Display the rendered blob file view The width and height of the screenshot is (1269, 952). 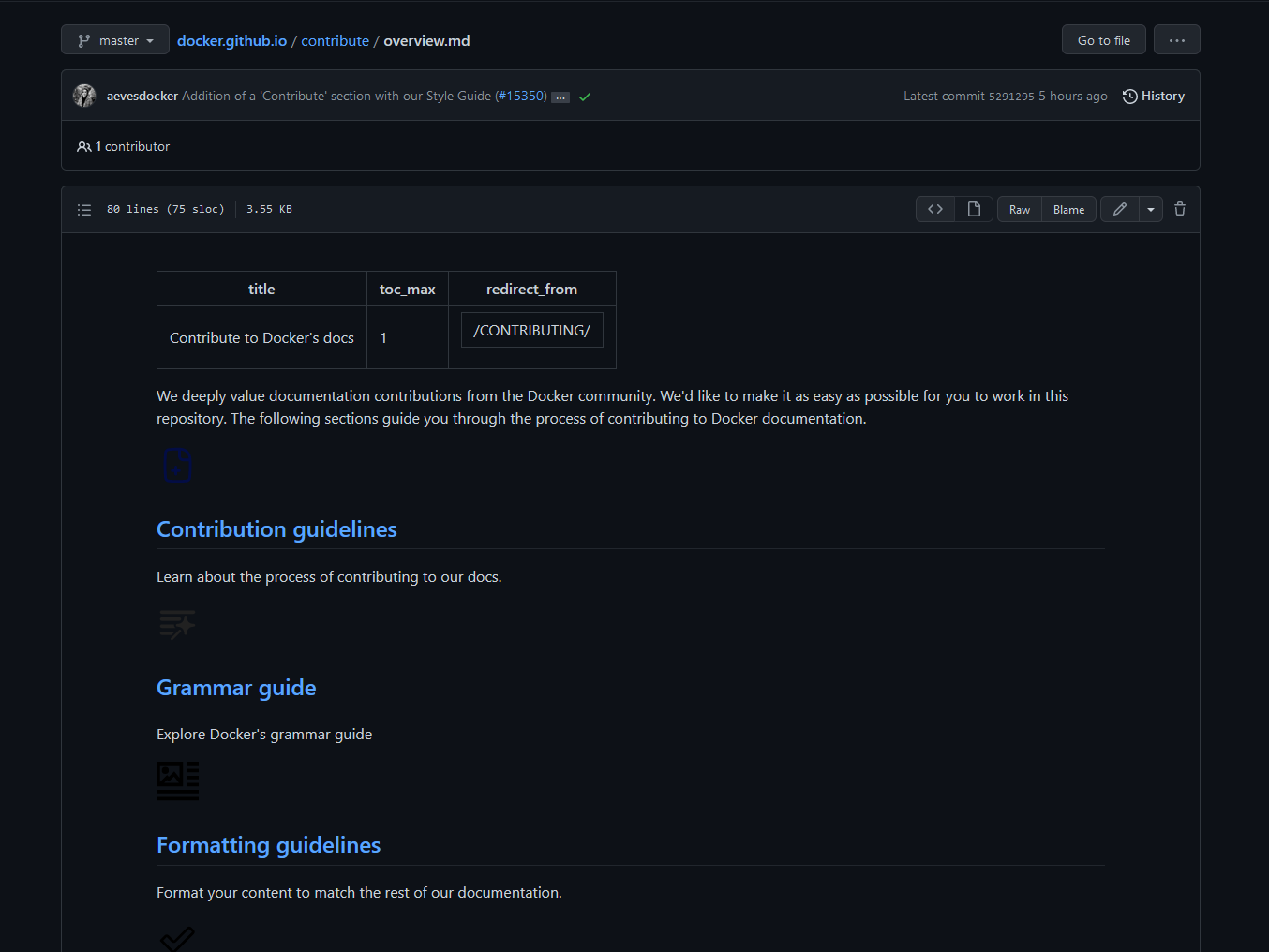coord(974,209)
